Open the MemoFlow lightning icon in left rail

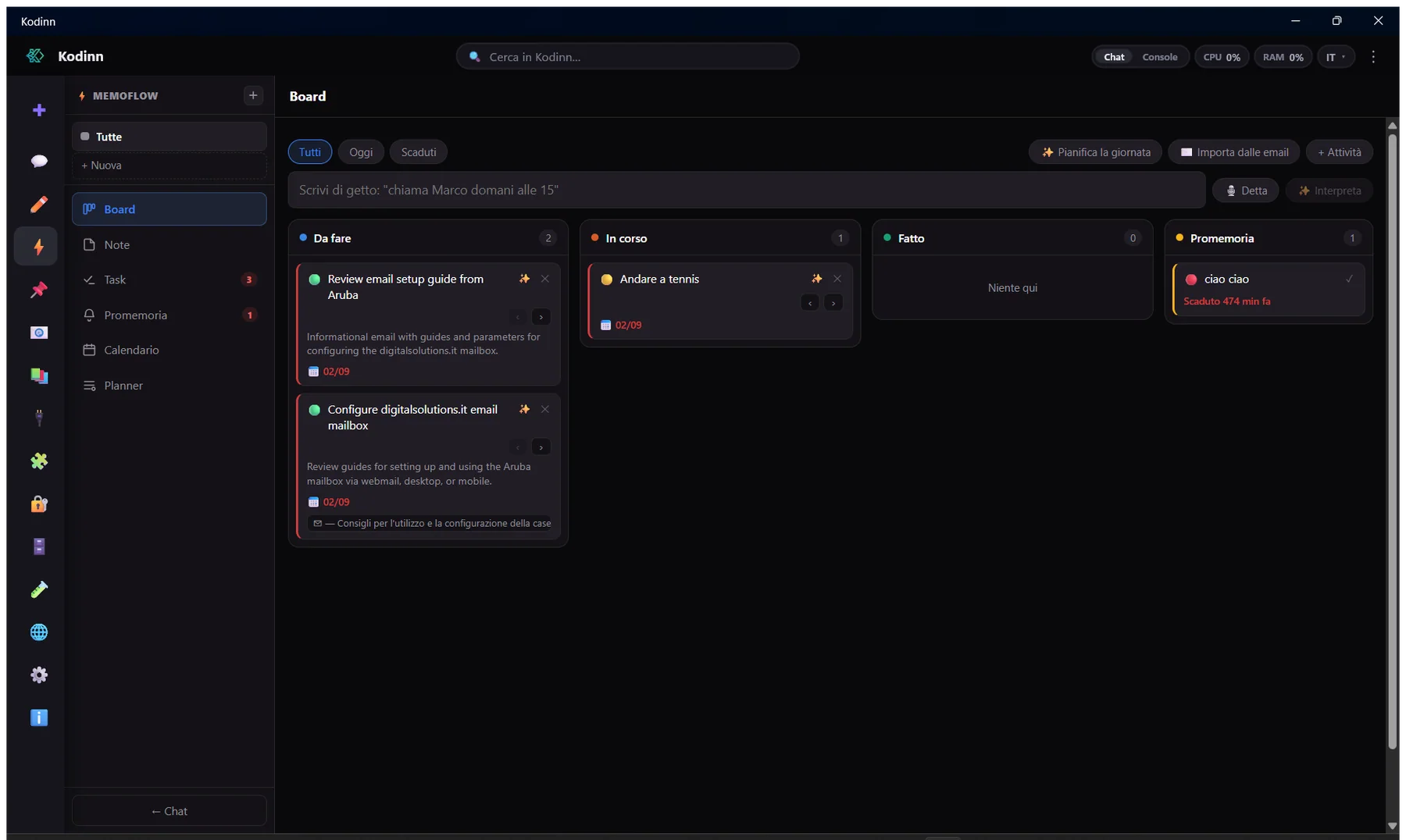point(36,247)
